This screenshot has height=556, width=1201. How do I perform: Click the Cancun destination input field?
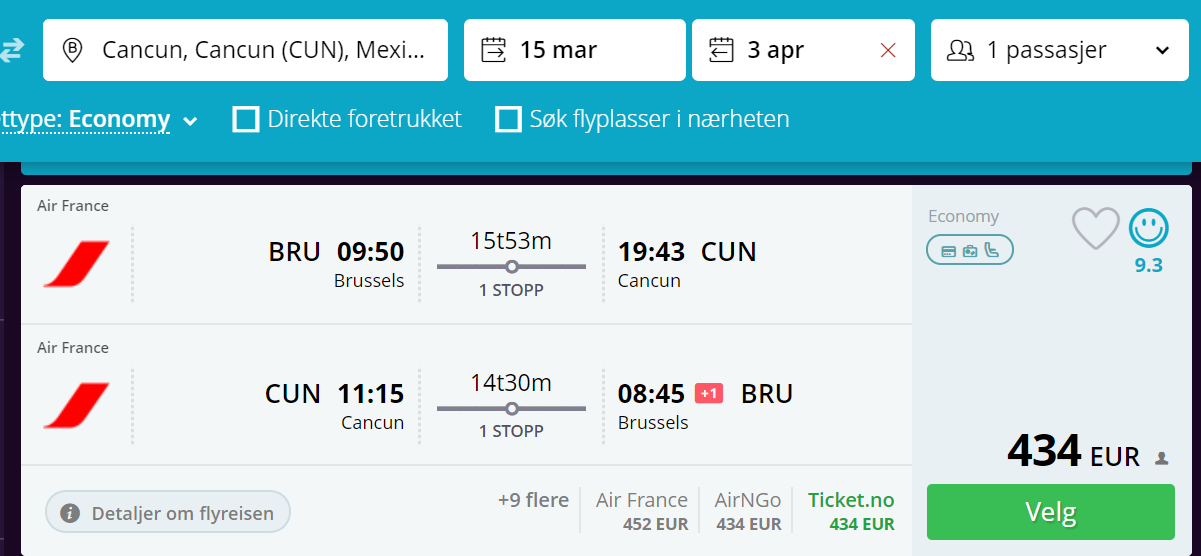tap(245, 50)
